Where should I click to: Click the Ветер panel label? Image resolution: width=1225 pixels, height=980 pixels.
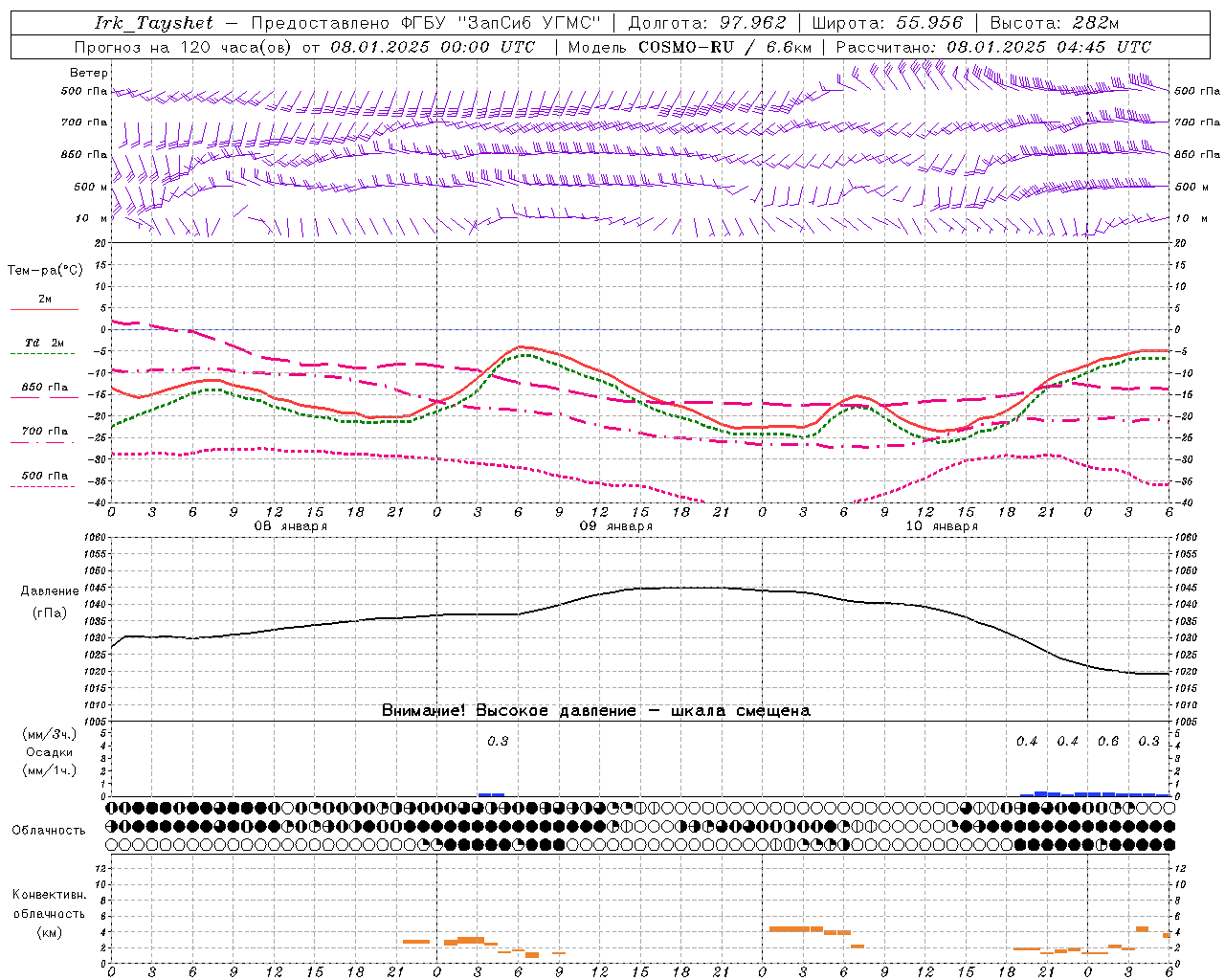[x=89, y=73]
